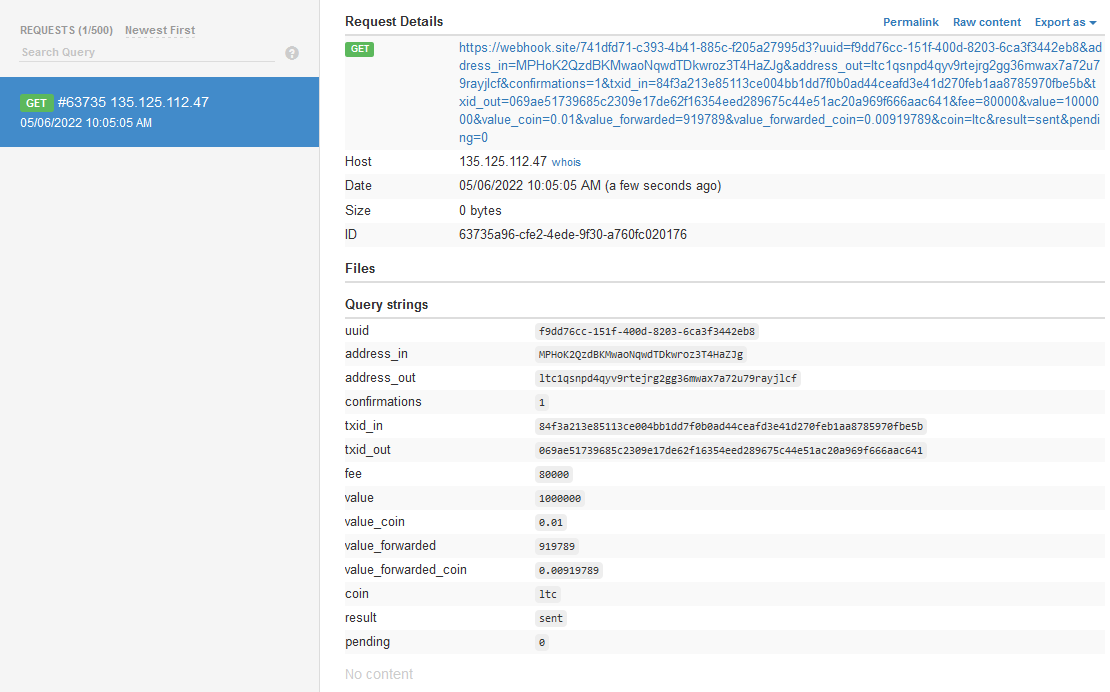This screenshot has width=1110, height=692.
Task: Click the coin value ltc
Action: pyautogui.click(x=548, y=595)
